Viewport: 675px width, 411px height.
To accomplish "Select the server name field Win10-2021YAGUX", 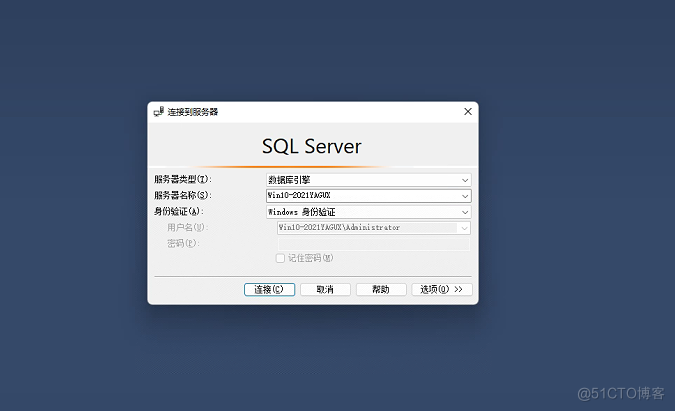I will click(368, 196).
